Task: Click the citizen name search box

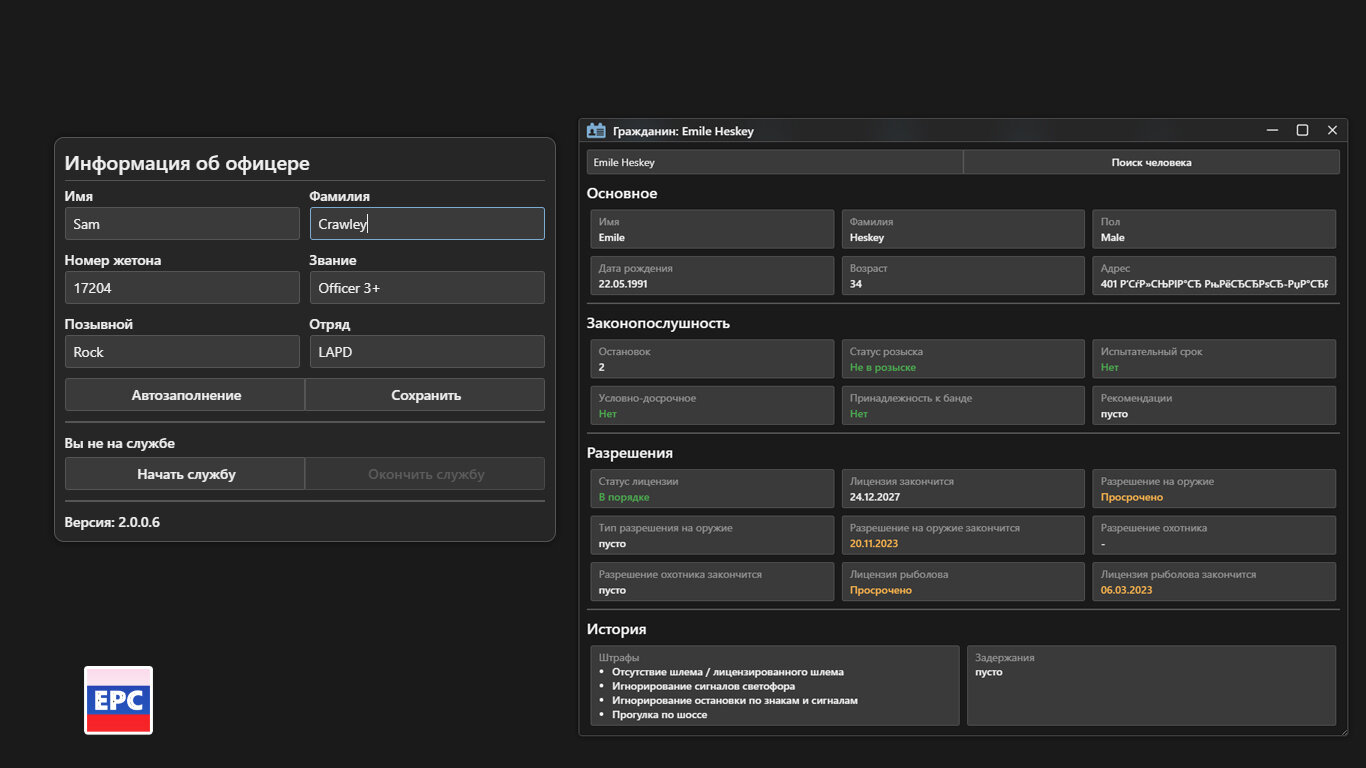Action: point(774,162)
